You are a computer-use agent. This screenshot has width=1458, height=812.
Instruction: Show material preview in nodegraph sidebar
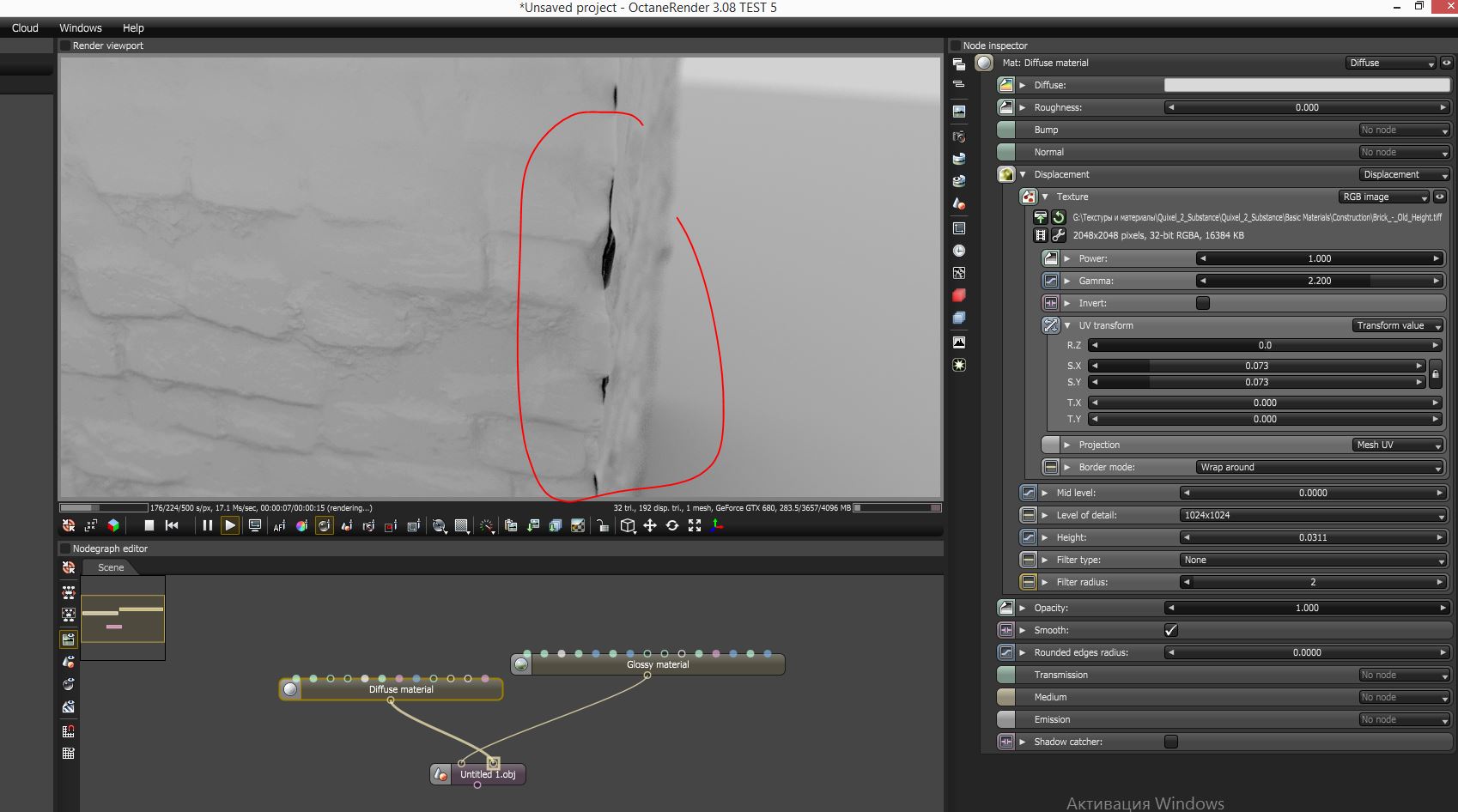[x=69, y=685]
